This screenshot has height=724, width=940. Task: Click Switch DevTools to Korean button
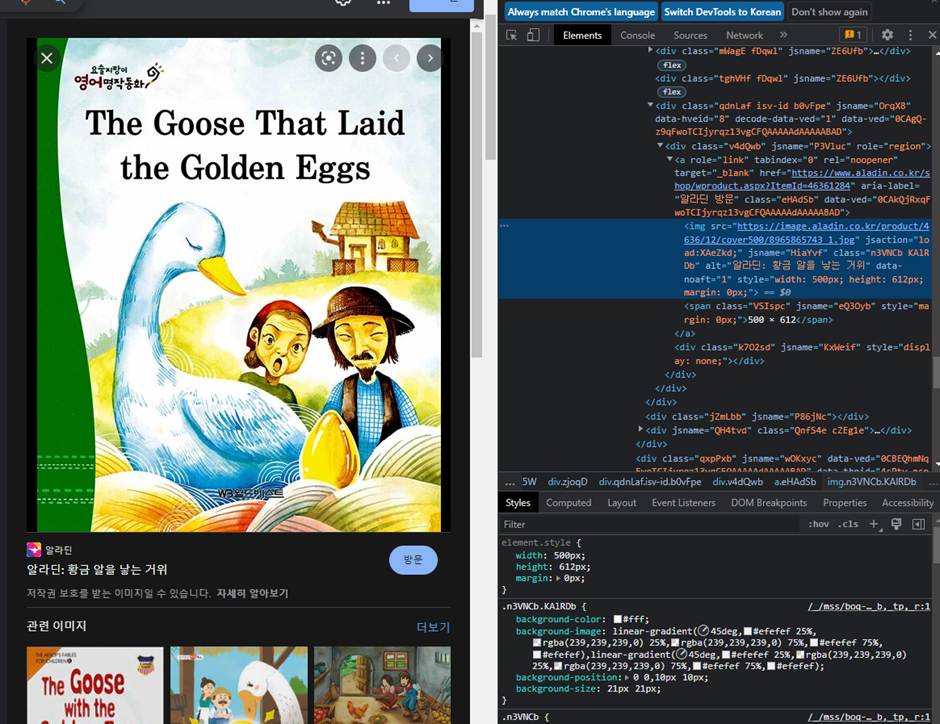(722, 12)
